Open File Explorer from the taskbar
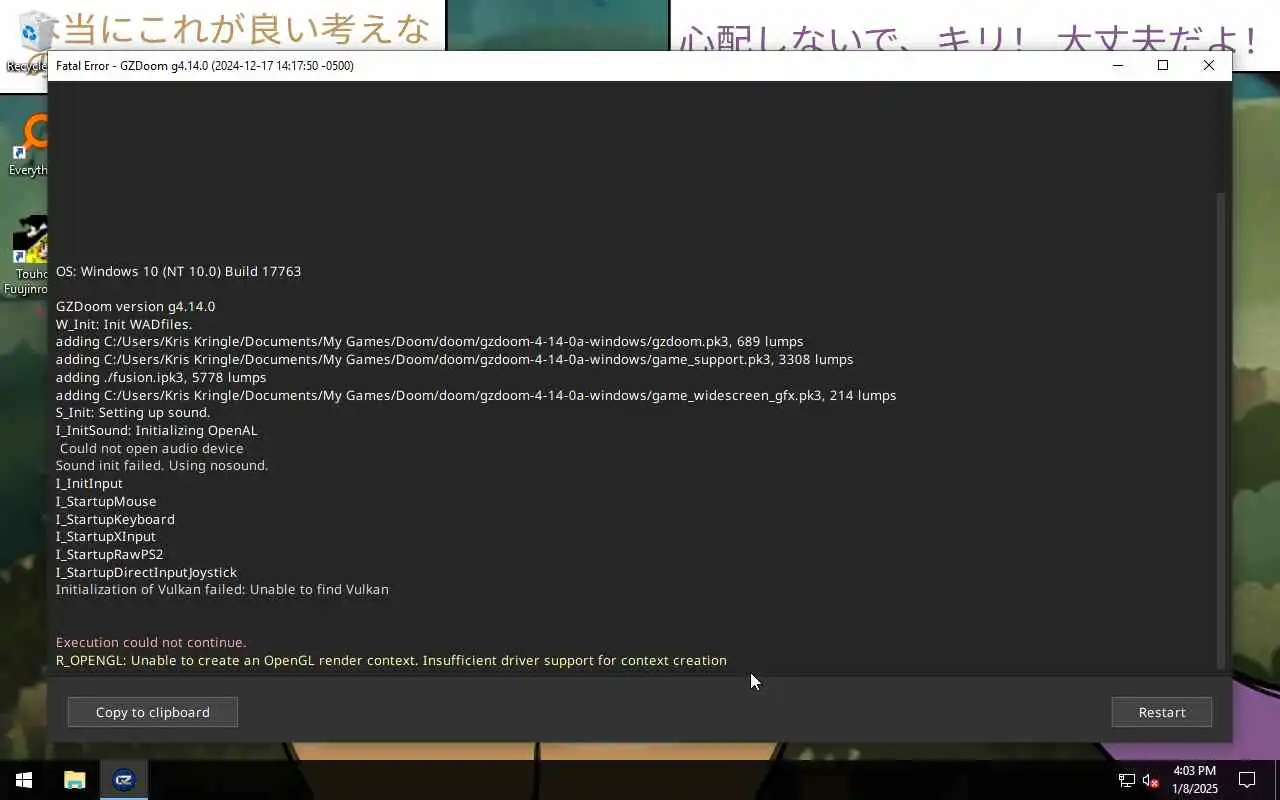This screenshot has width=1280, height=800. [75, 780]
